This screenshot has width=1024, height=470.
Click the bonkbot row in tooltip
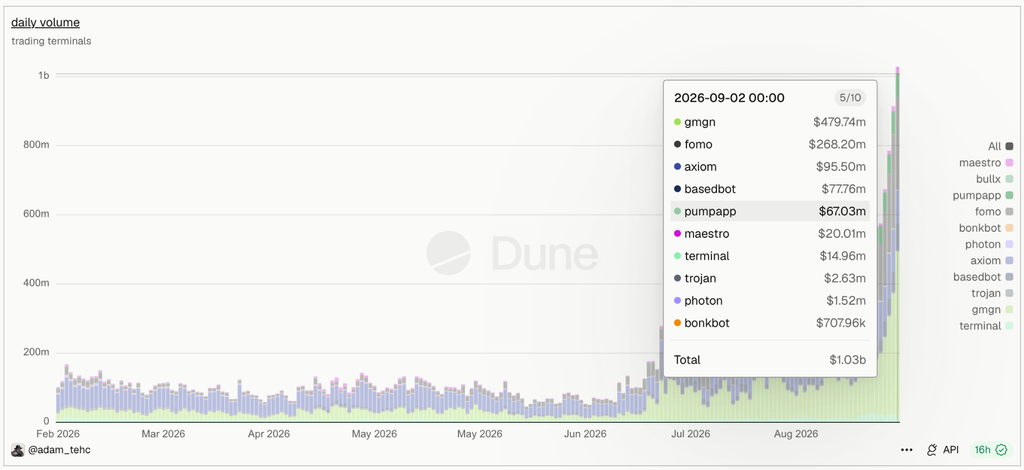coord(770,323)
